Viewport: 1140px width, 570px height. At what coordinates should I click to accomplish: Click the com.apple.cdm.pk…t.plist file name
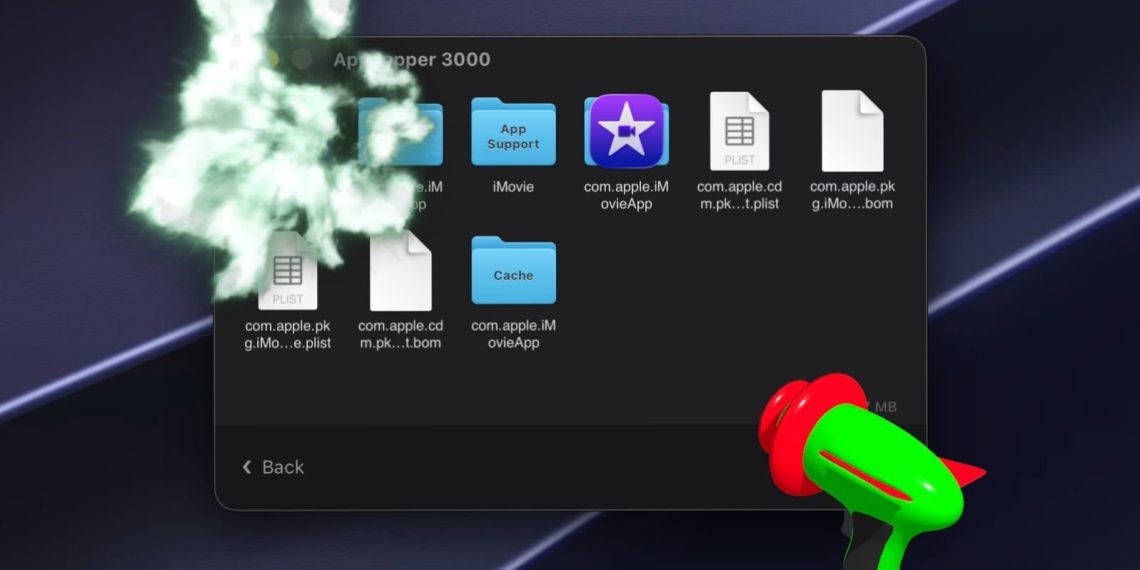pyautogui.click(x=739, y=196)
